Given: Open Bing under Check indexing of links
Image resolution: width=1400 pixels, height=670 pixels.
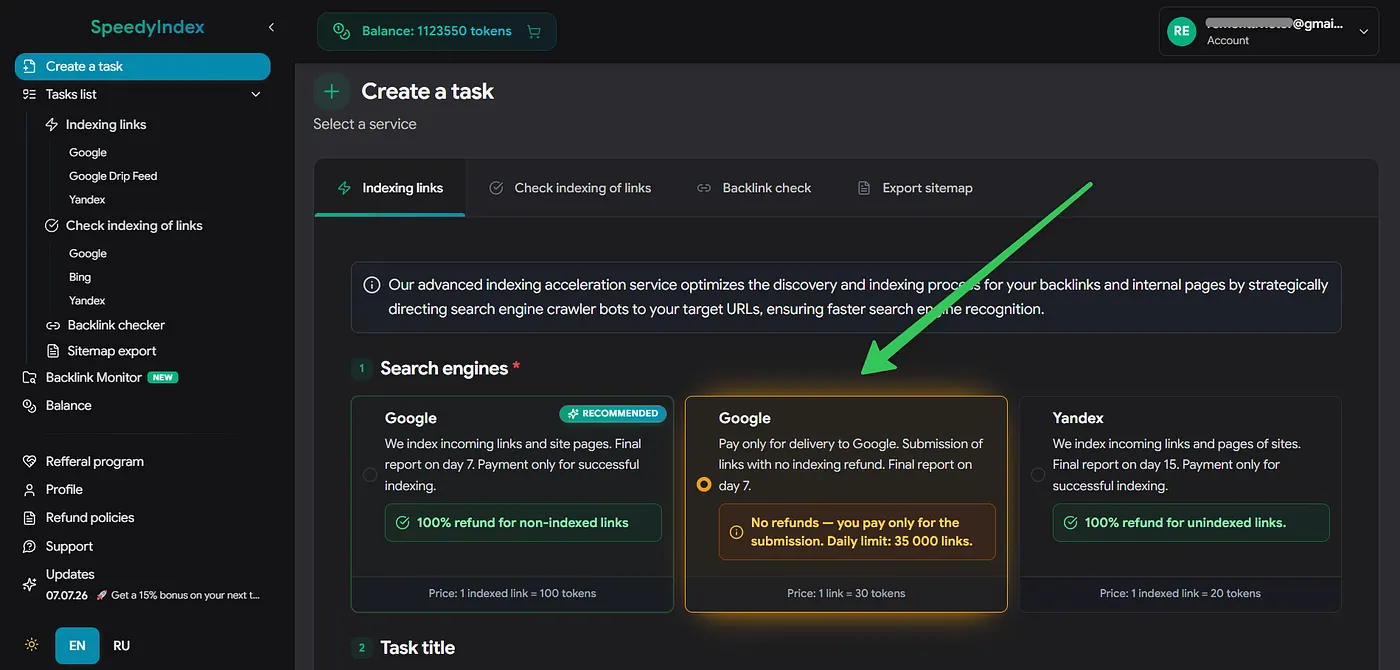Looking at the screenshot, I should point(80,277).
